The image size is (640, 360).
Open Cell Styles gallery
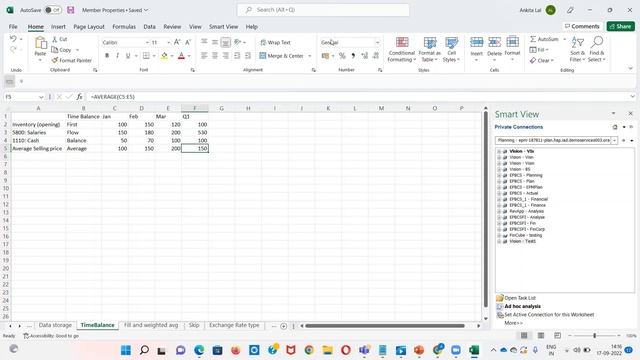[451, 49]
